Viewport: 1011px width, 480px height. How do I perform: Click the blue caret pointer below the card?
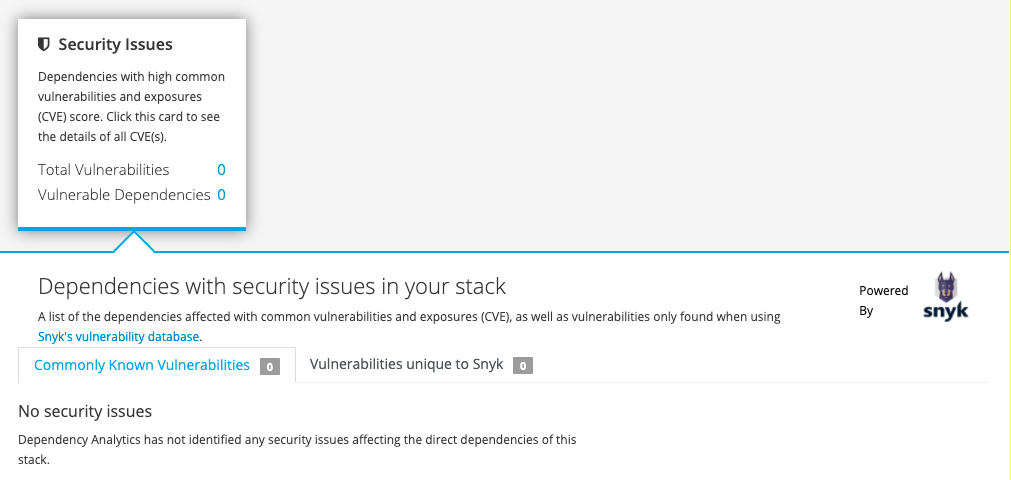coord(134,242)
